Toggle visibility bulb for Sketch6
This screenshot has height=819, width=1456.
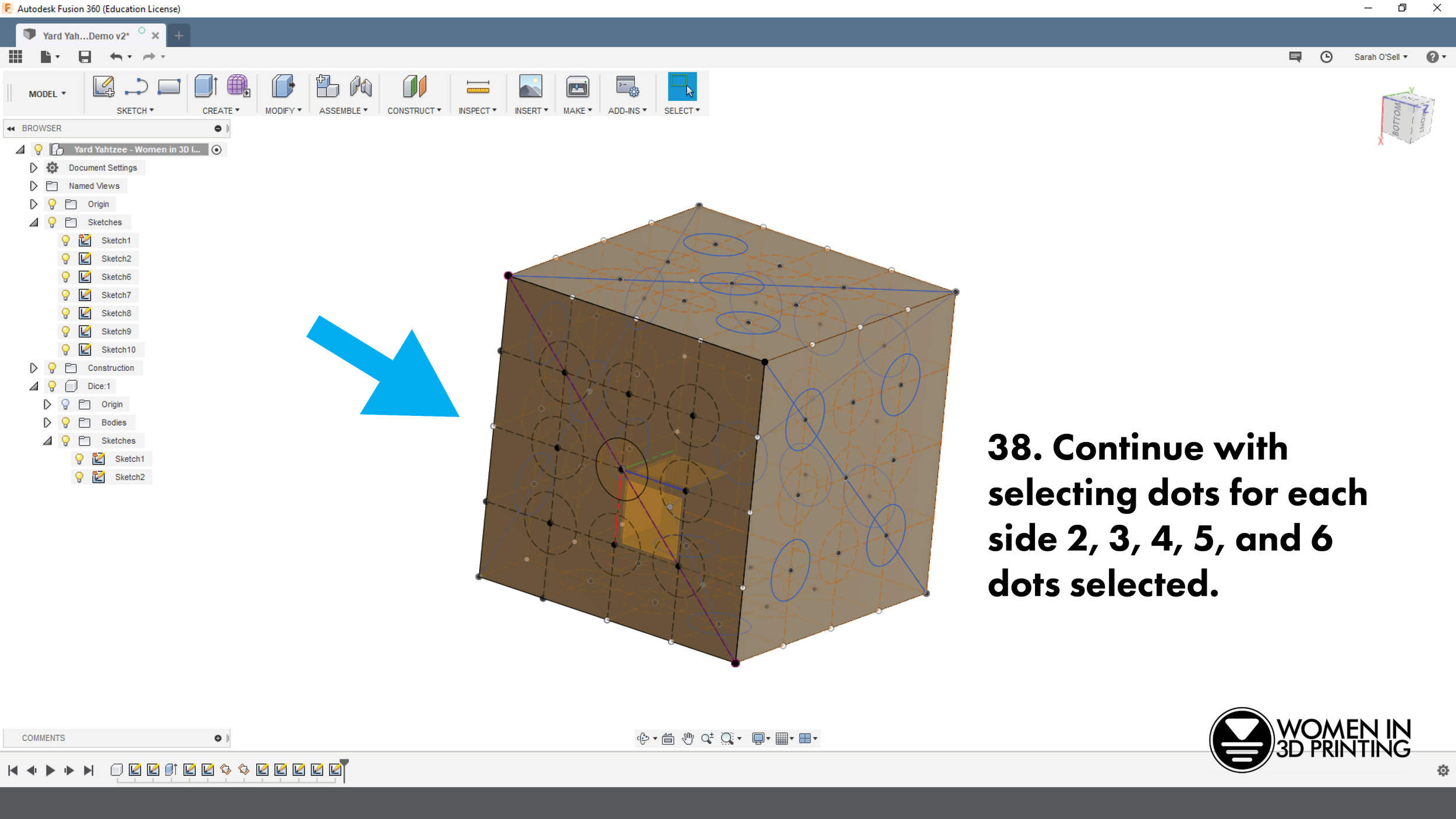[66, 277]
